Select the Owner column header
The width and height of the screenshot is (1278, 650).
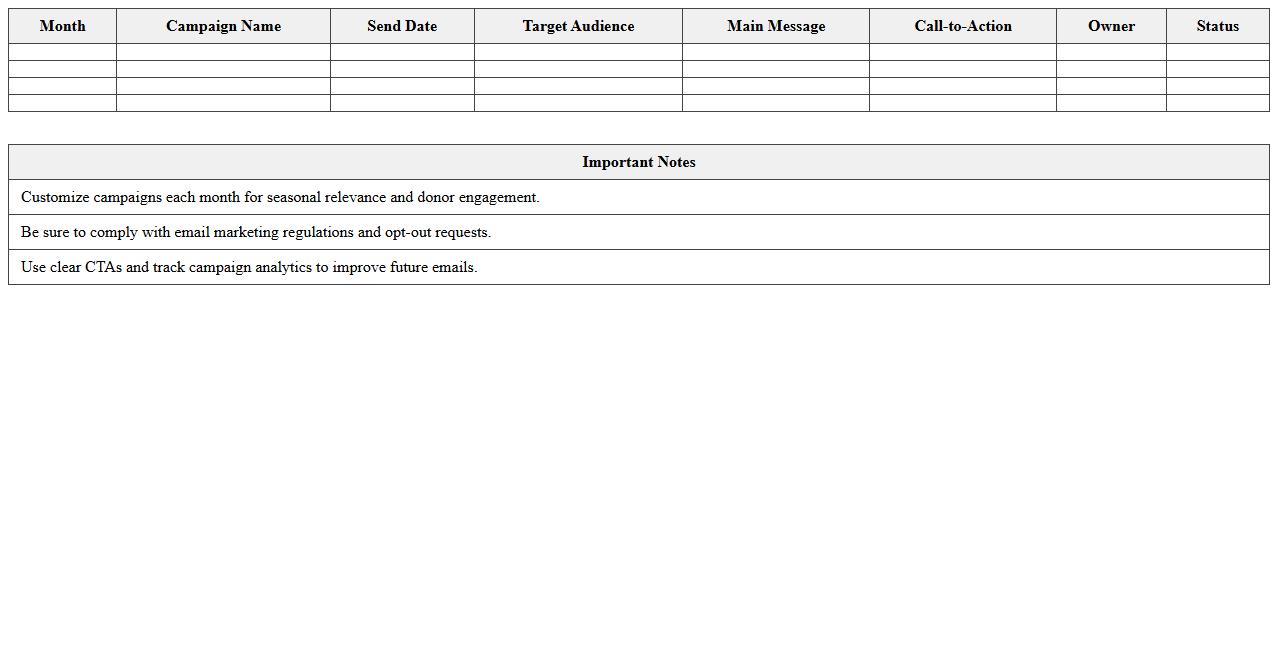[1111, 26]
